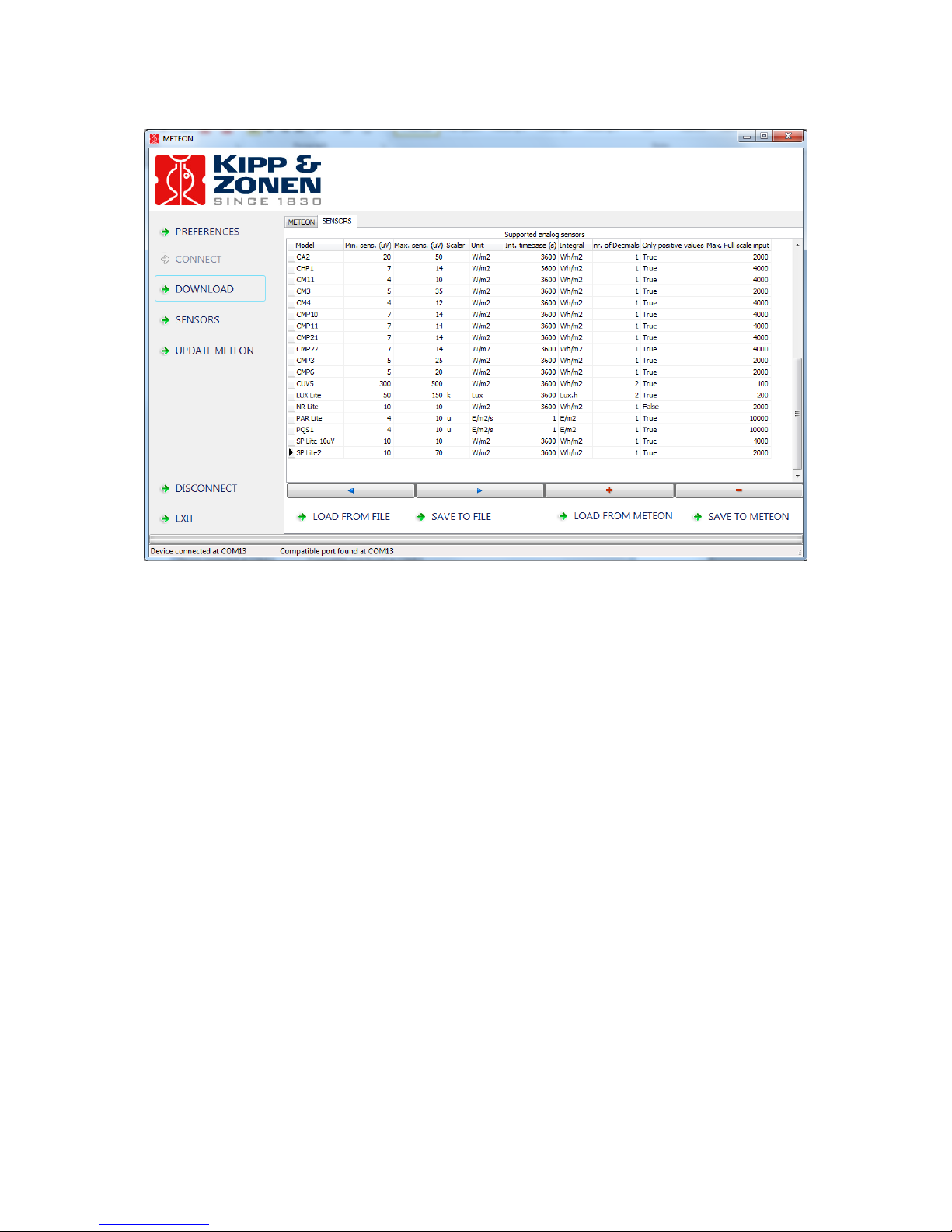
Task: Click LOAD FROM METEON
Action: [x=622, y=516]
